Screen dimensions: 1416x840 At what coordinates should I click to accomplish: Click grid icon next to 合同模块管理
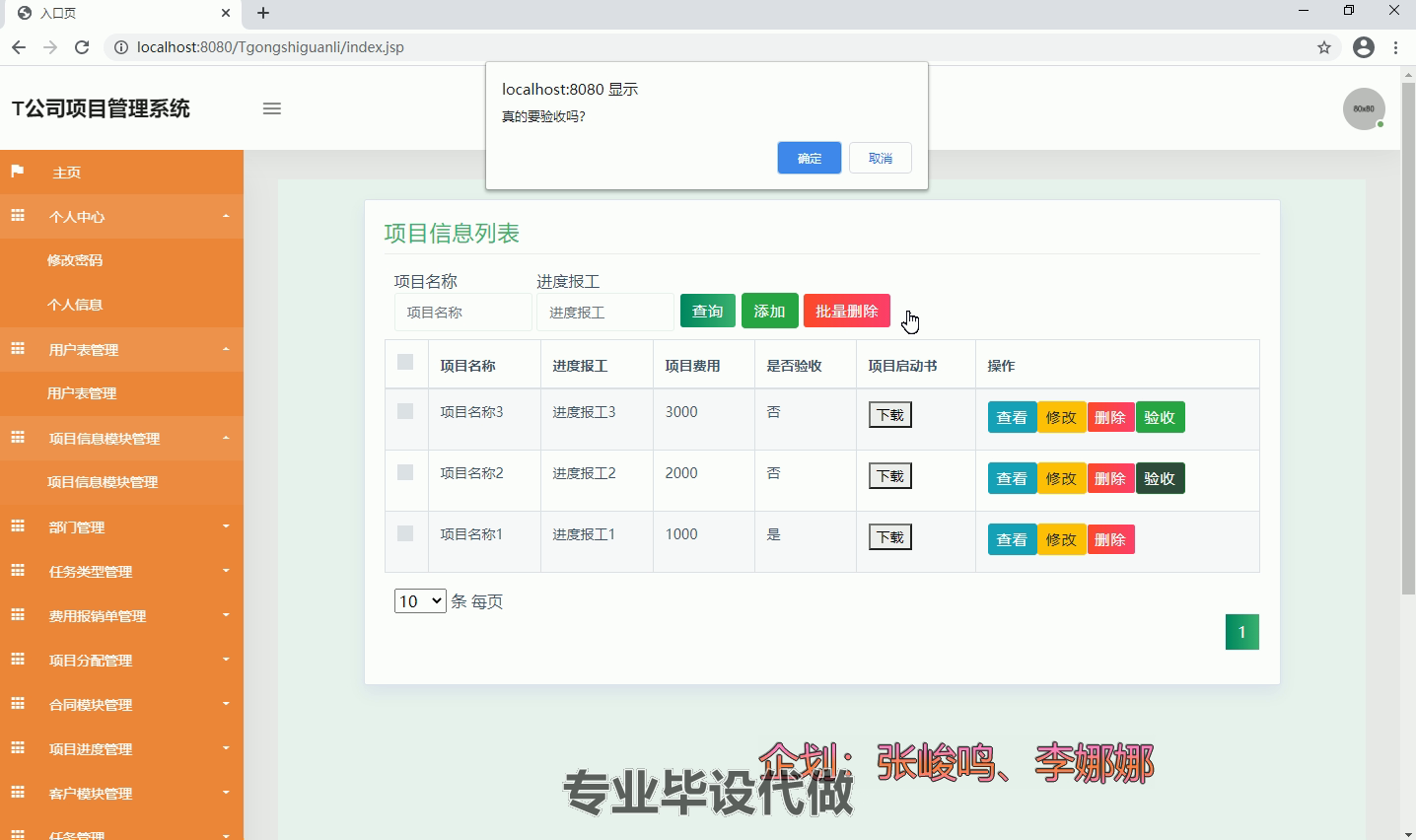[x=18, y=704]
